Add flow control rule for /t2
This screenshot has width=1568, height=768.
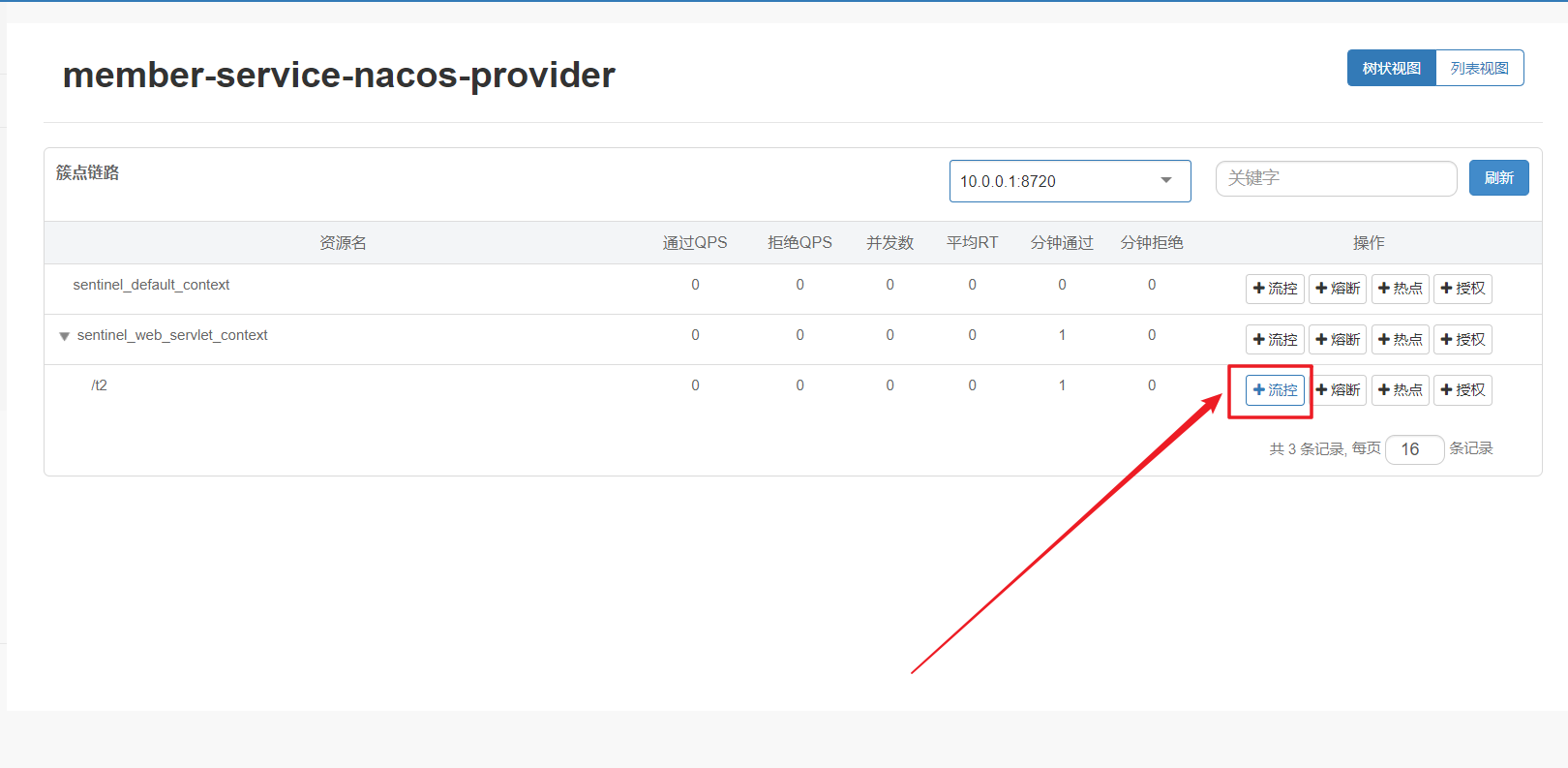tap(1275, 390)
